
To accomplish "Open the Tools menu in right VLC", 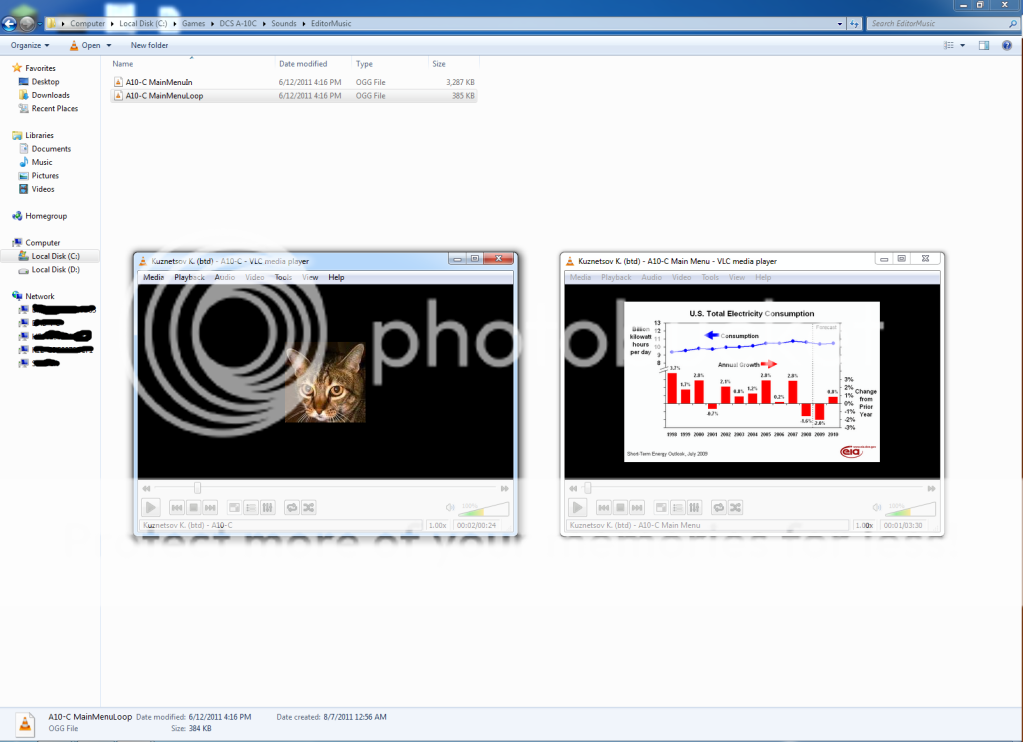I will pos(710,277).
